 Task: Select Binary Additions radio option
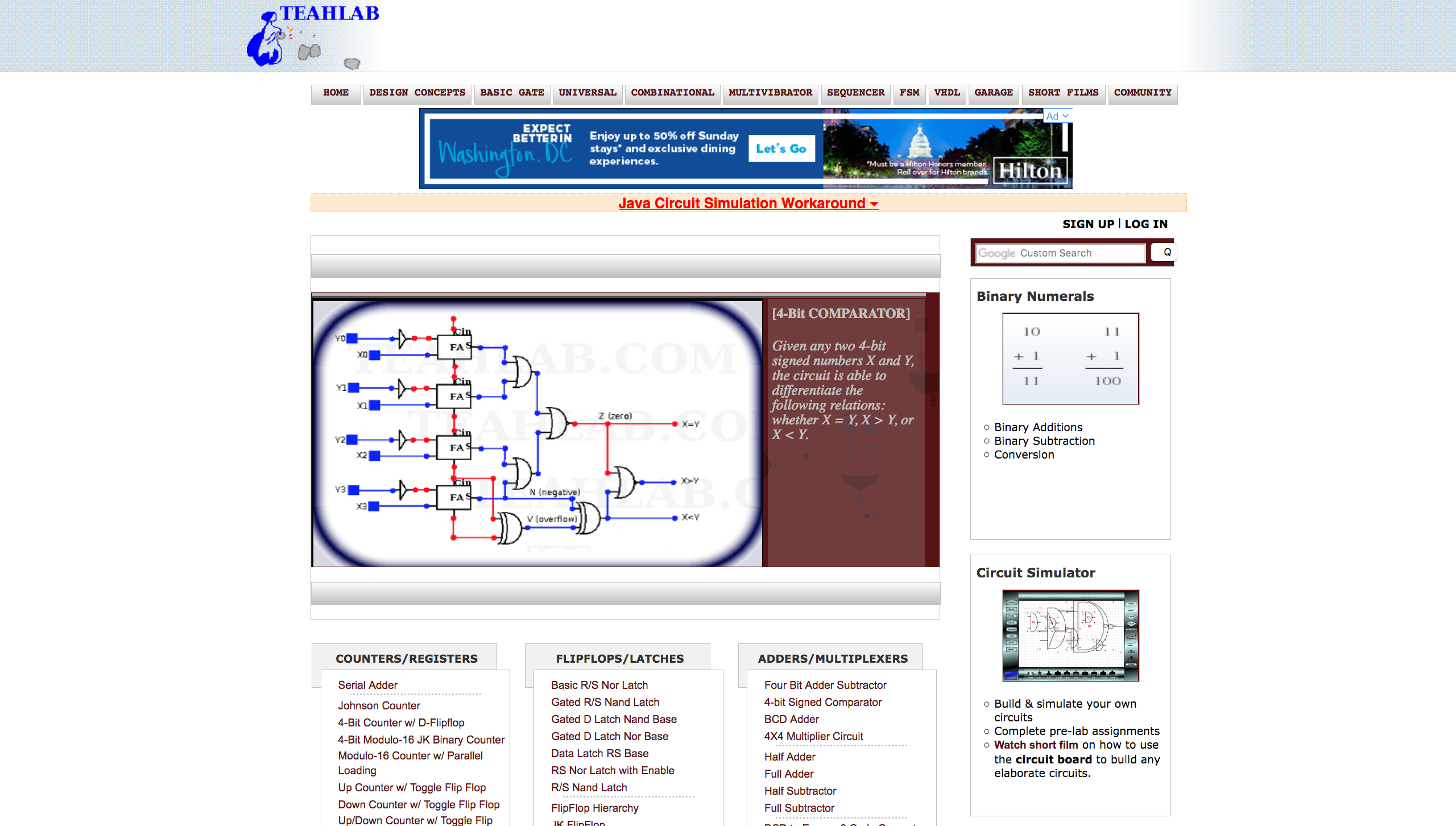(987, 426)
